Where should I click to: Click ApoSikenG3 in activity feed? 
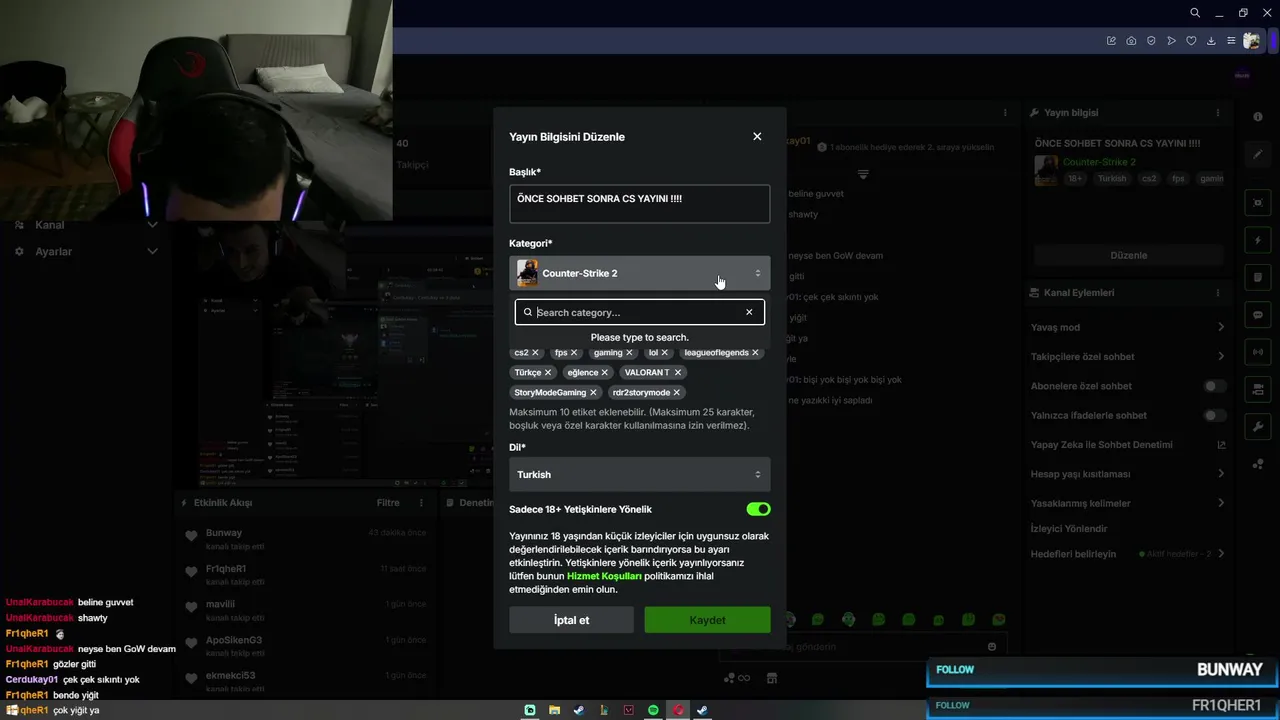(x=234, y=640)
